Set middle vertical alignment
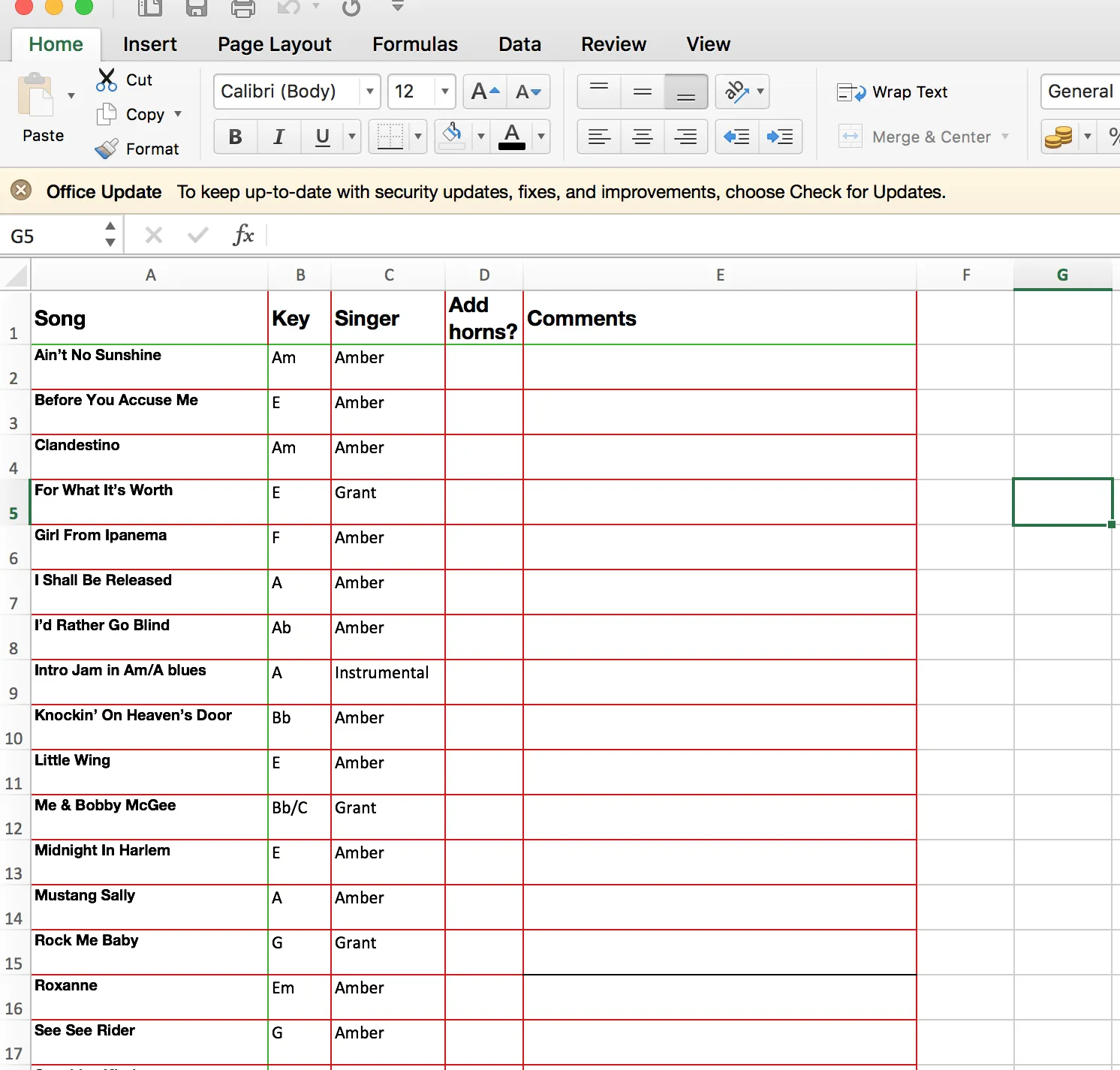The width and height of the screenshot is (1120, 1070). pyautogui.click(x=643, y=92)
